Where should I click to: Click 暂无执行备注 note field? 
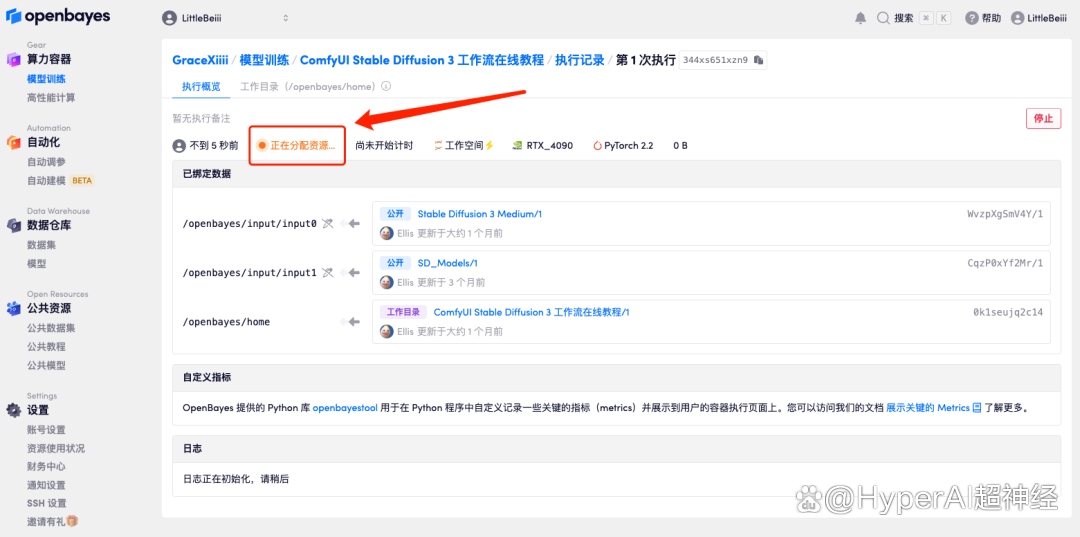[201, 118]
